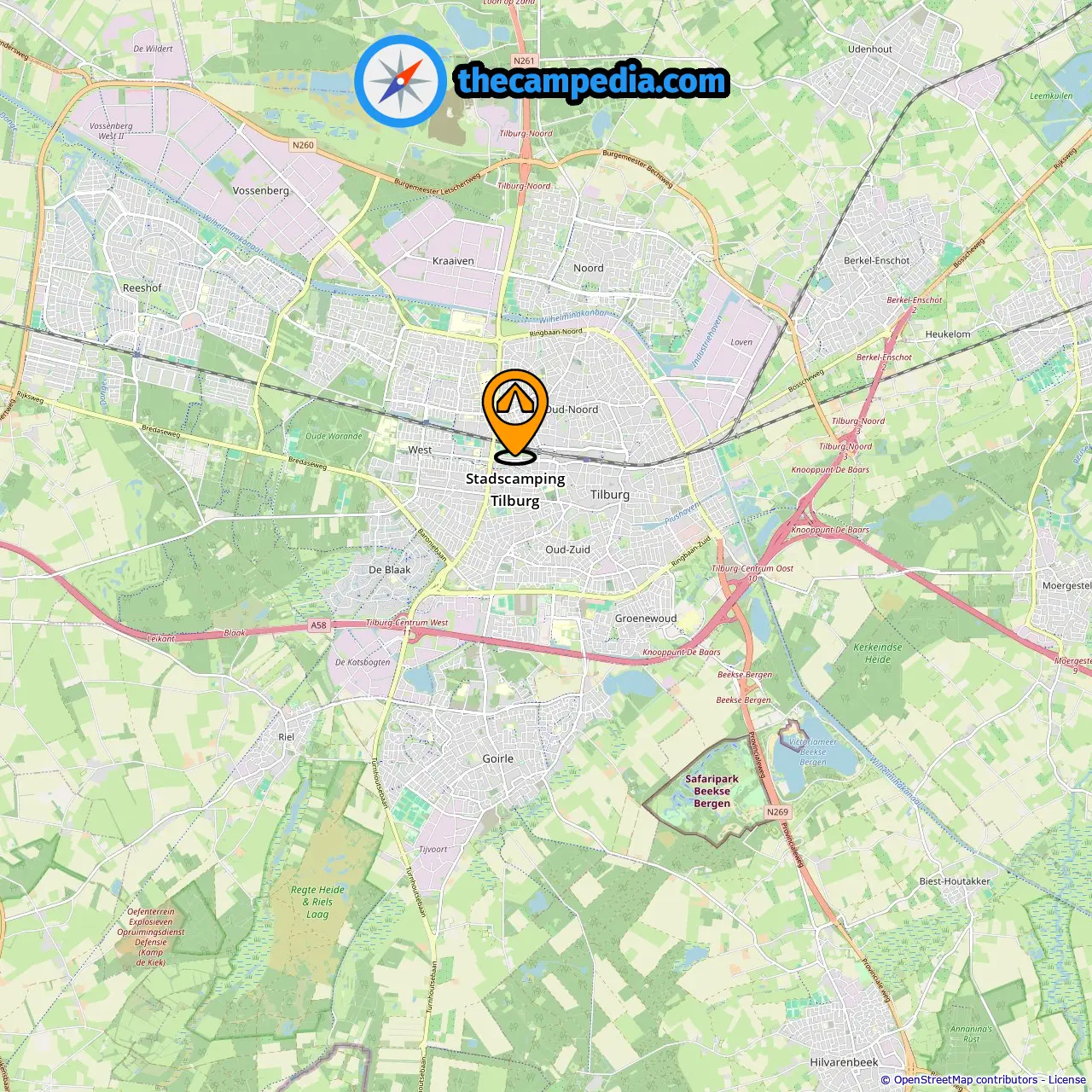Click the Hilvarenbeek town label
1092x1092 pixels.
(844, 1062)
